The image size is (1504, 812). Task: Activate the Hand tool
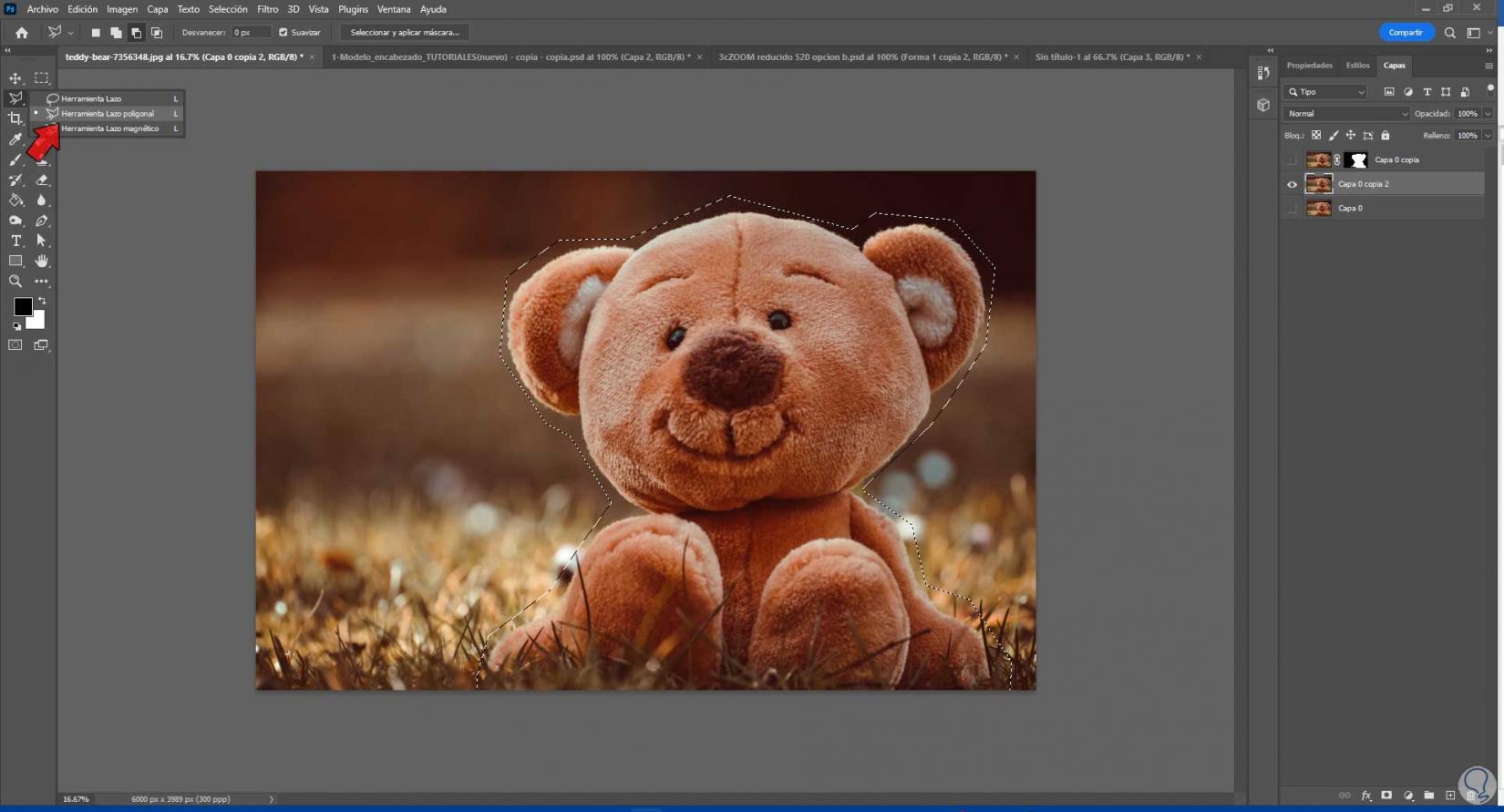[41, 262]
